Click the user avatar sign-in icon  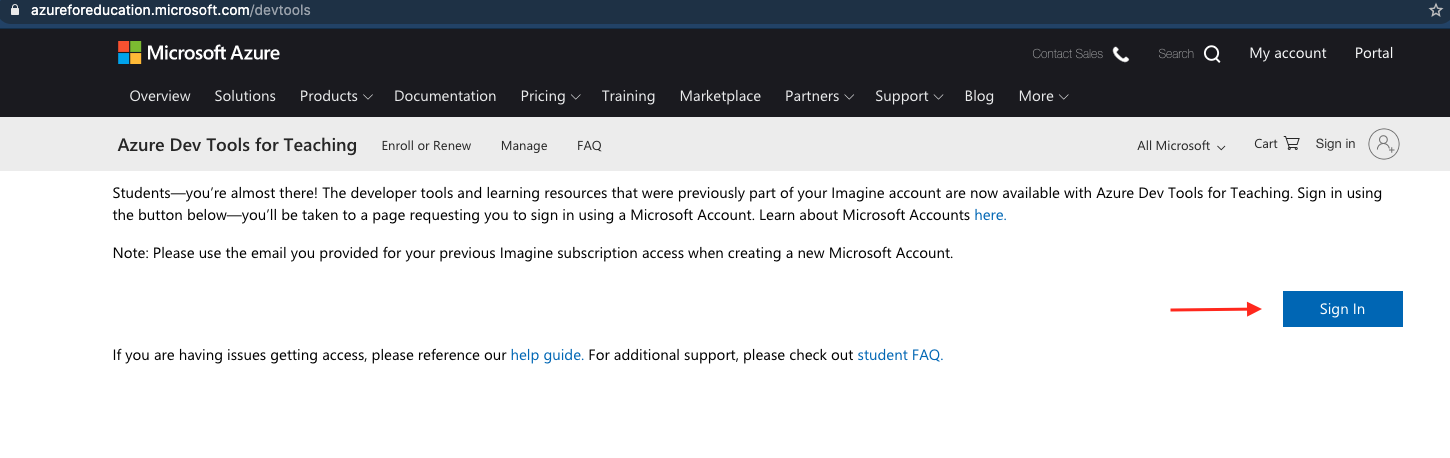click(1384, 144)
